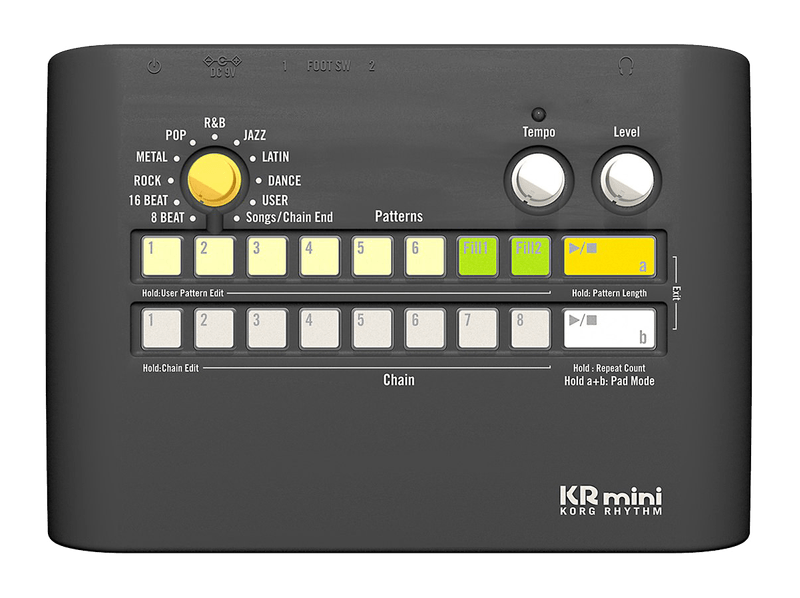Select Patterns pad 3
Viewport: 800px width, 598px height.
(267, 256)
